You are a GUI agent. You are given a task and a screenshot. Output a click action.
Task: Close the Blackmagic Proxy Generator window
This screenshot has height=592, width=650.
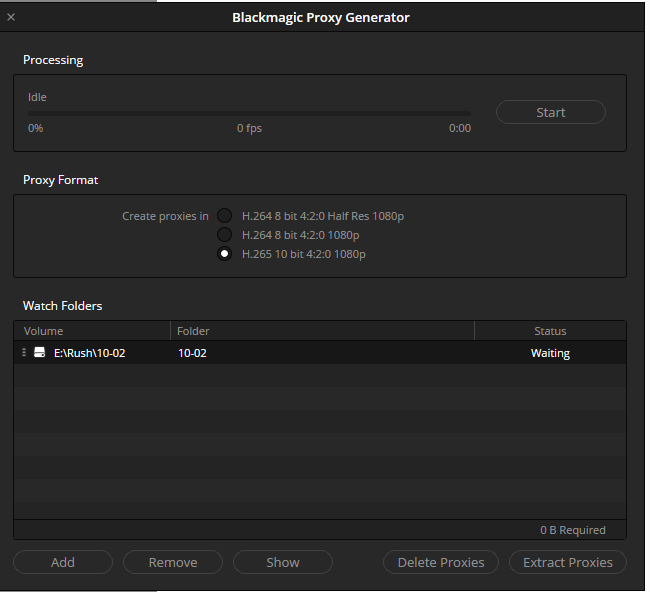[x=11, y=17]
